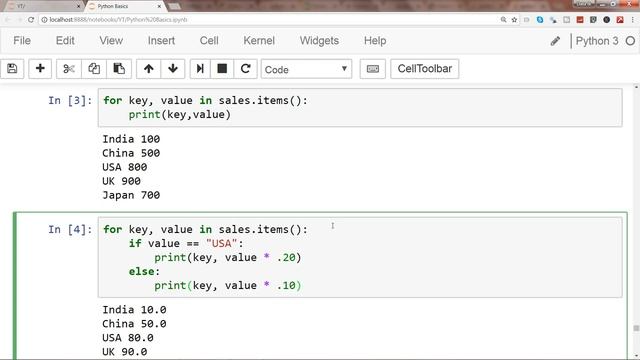Screen dimensions: 640x360
Task: Open the command palette keyboard icon
Action: tap(373, 69)
